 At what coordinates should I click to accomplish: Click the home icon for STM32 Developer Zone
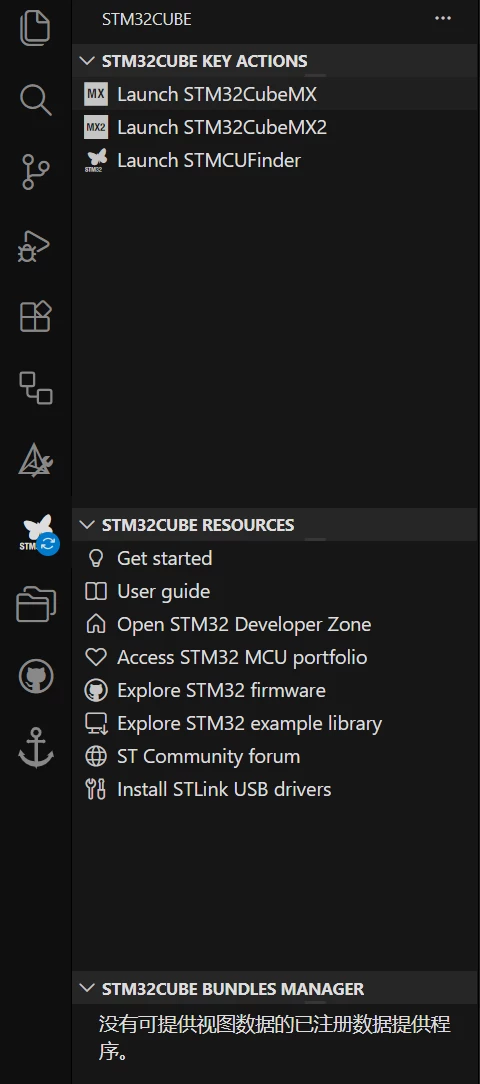point(95,624)
